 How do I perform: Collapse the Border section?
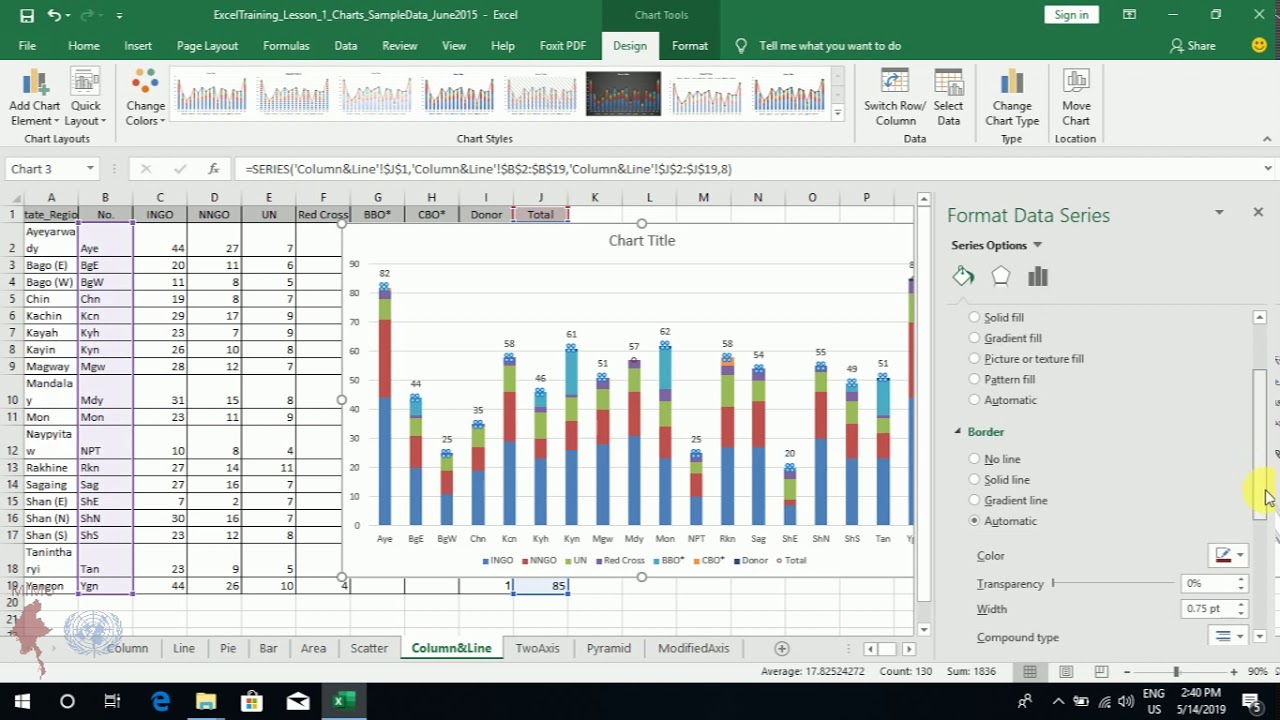[x=957, y=431]
